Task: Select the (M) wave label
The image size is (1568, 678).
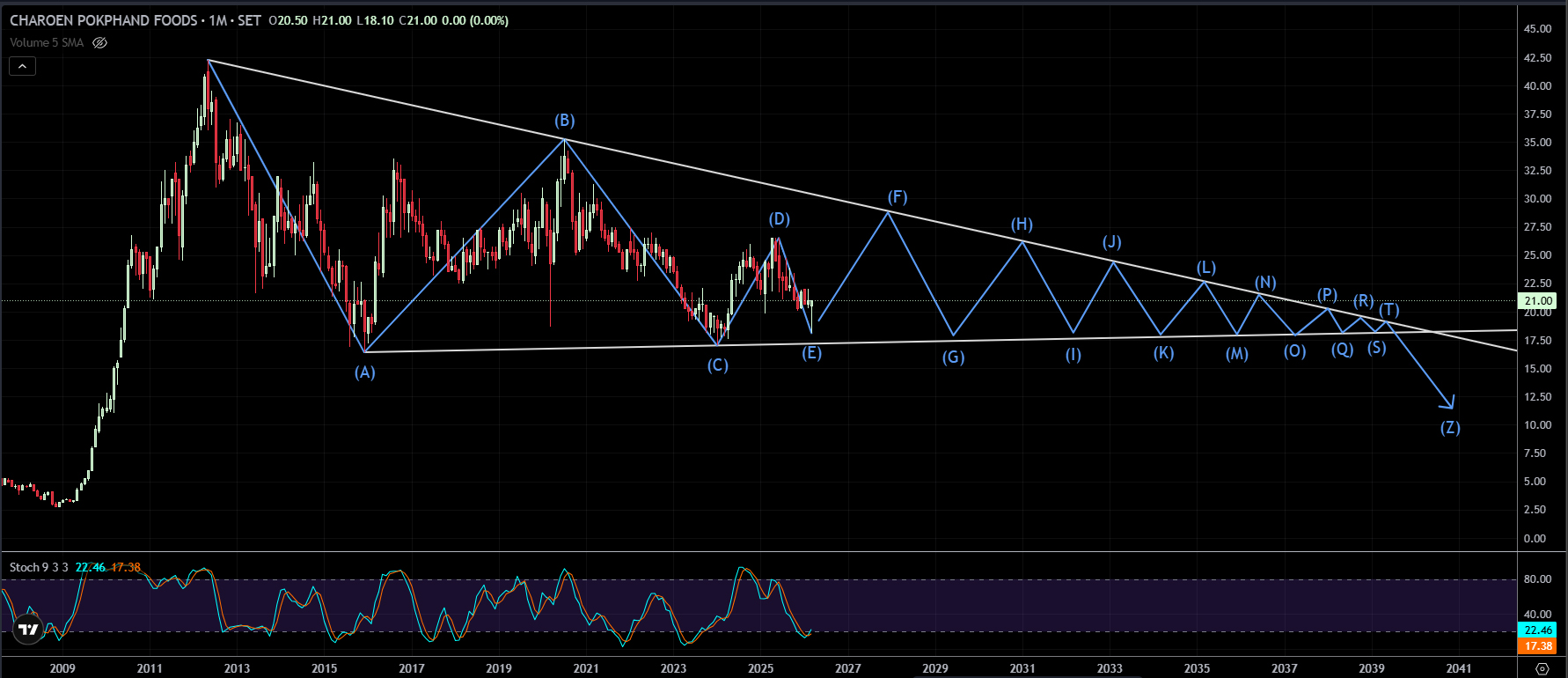Action: 1237,354
